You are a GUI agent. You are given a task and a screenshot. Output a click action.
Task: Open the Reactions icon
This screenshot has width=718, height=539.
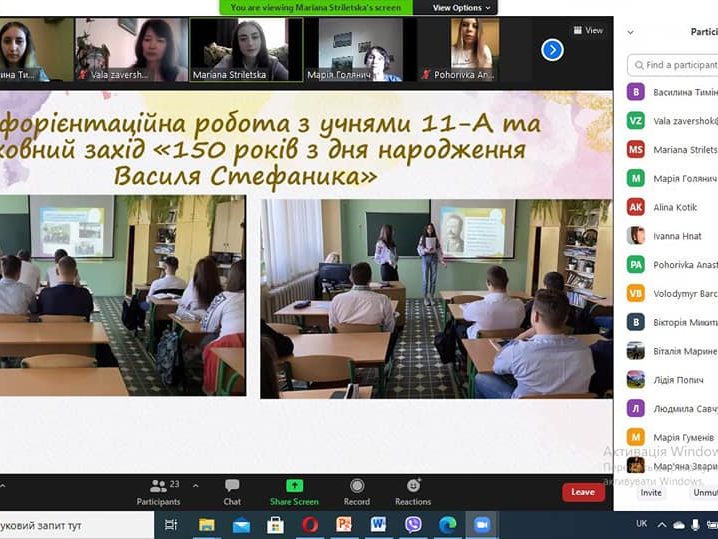[x=413, y=486]
